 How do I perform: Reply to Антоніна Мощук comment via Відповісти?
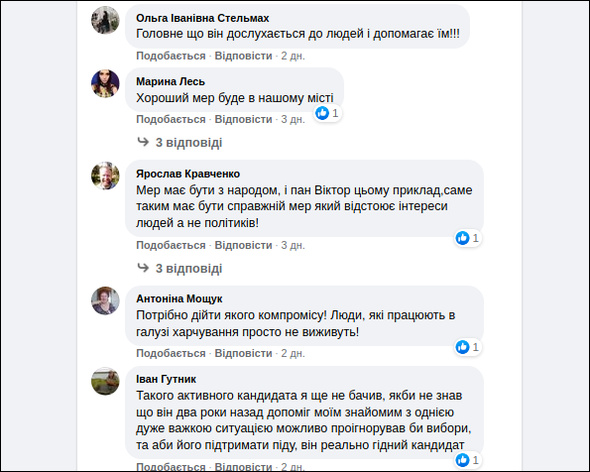[243, 353]
